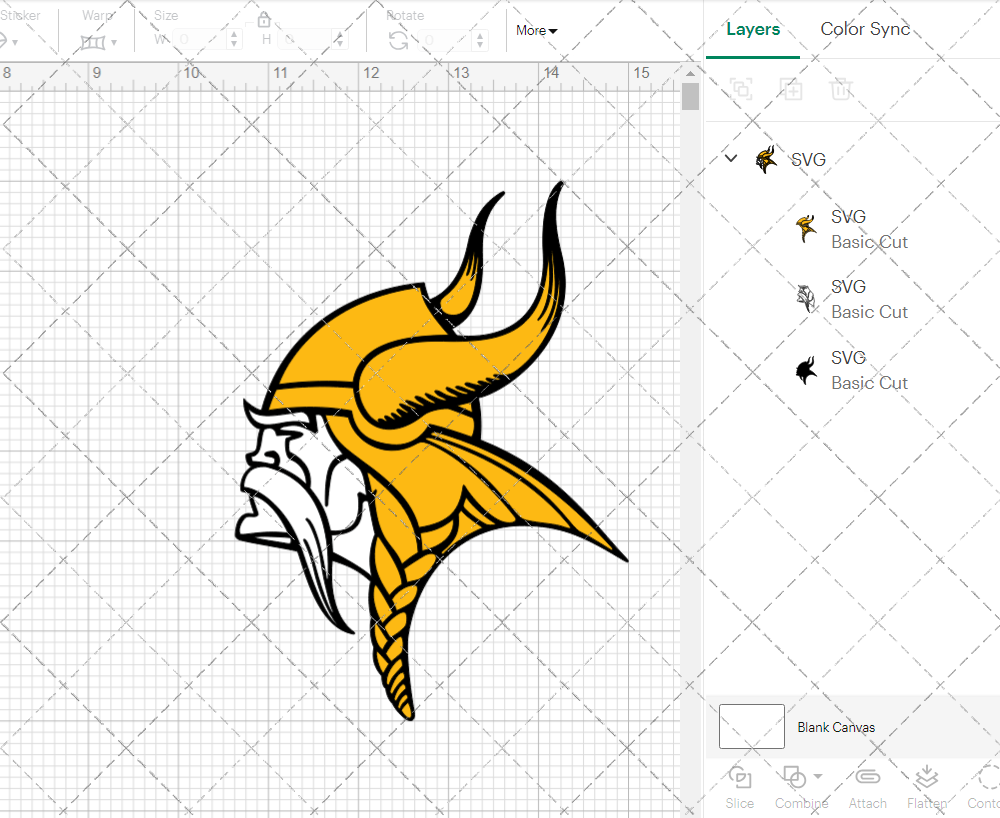Open the More dropdown menu

pos(537,31)
